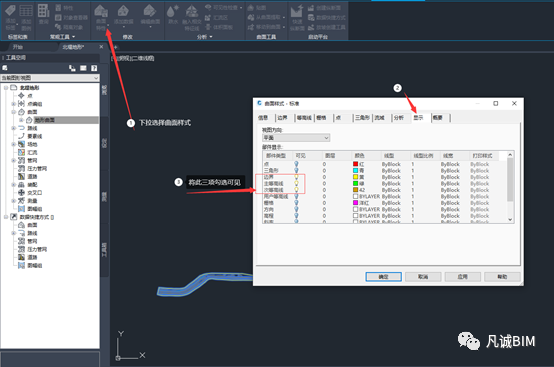554x367 pixels.
Task: Open the 视图方向 平面 dropdown
Action: coord(296,137)
